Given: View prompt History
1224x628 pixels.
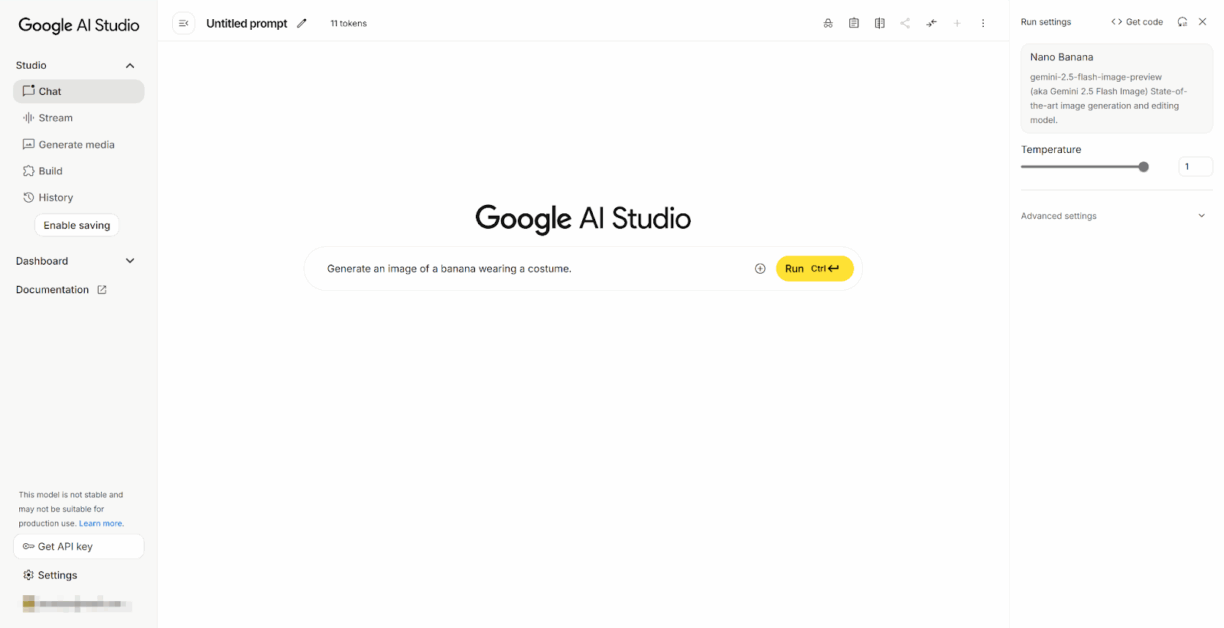Looking at the screenshot, I should click(x=79, y=198).
